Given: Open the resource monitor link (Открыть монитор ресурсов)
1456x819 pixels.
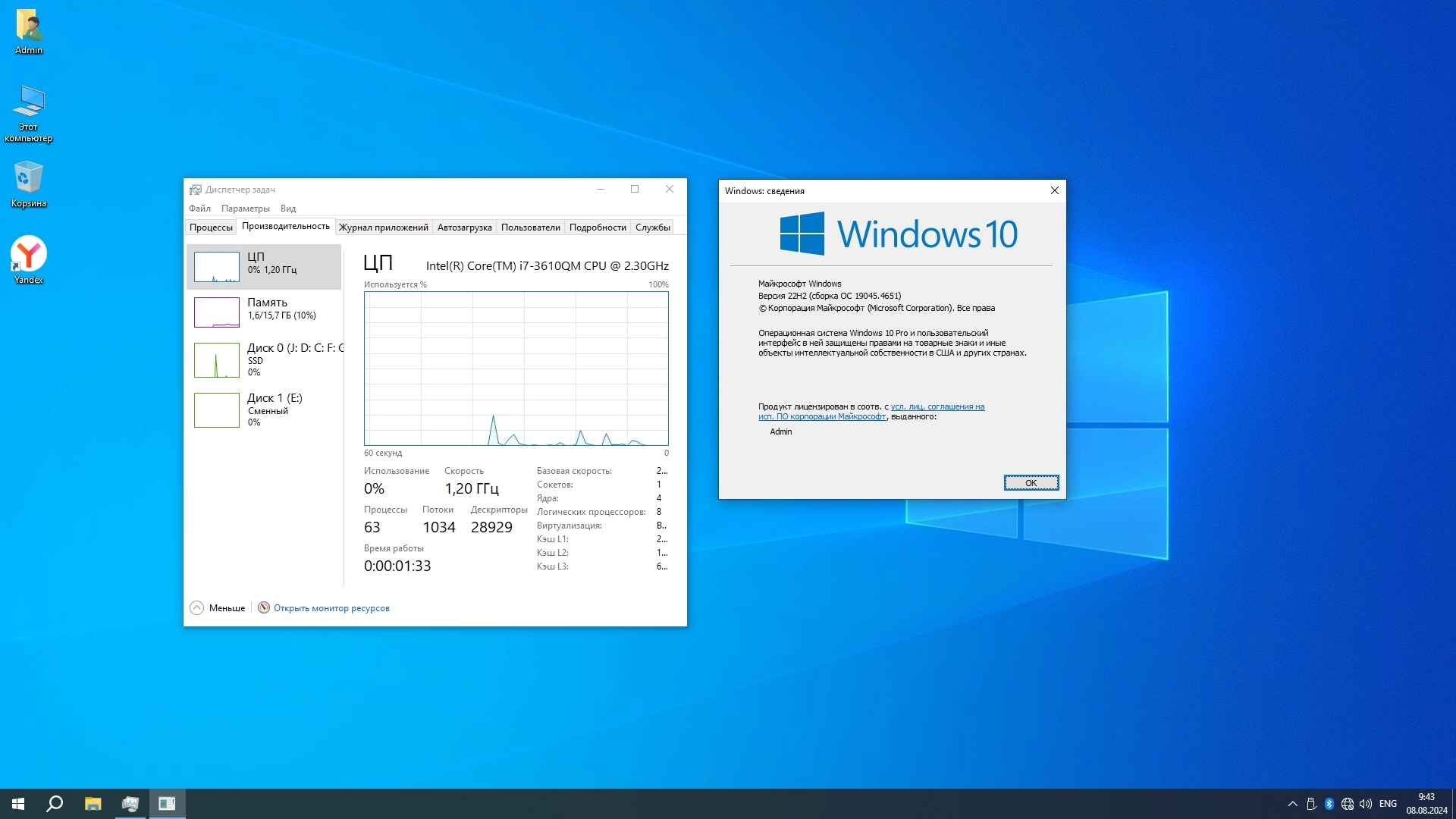Looking at the screenshot, I should (331, 608).
